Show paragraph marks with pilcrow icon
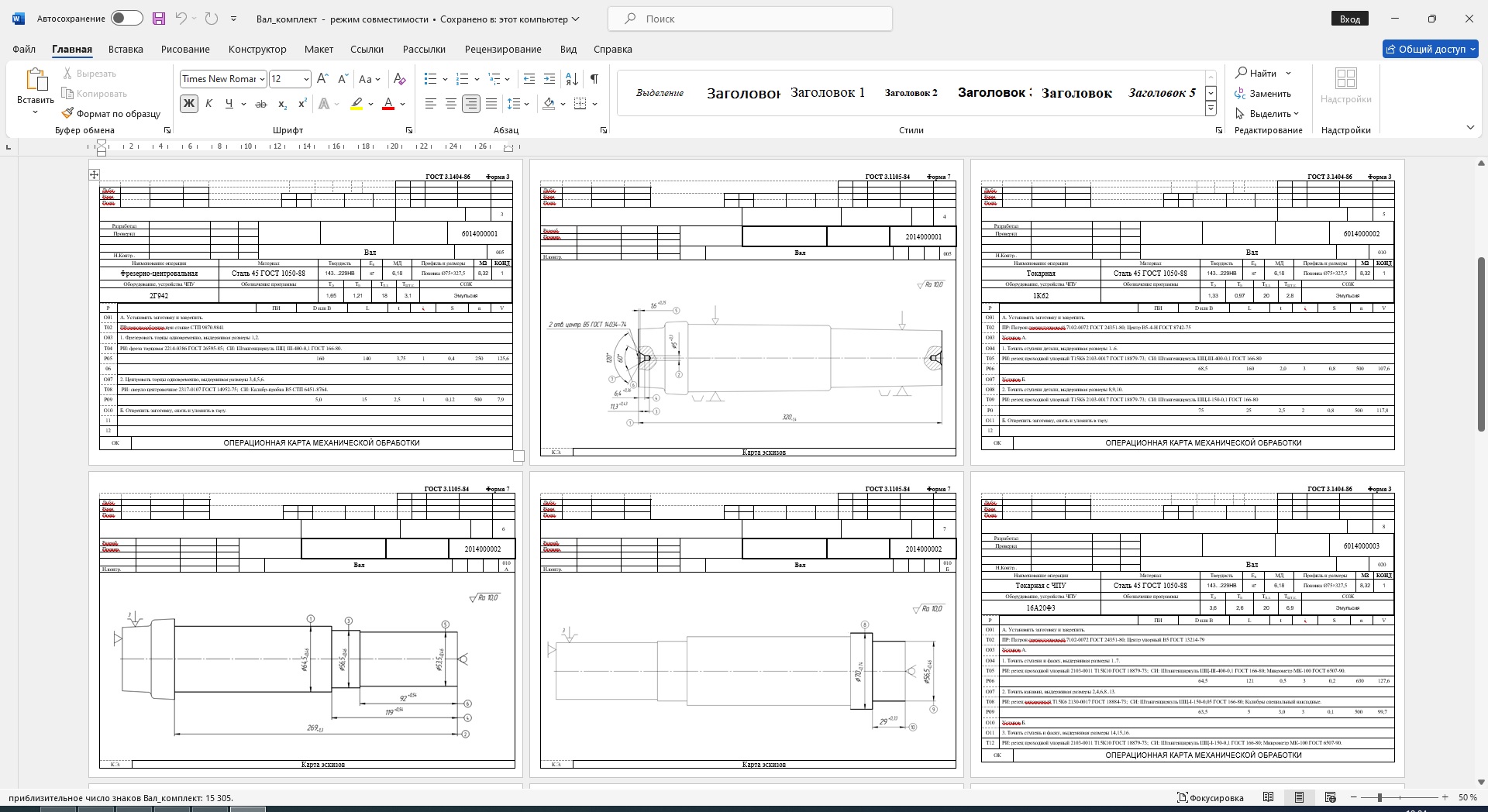This screenshot has height=812, width=1488. click(x=594, y=79)
